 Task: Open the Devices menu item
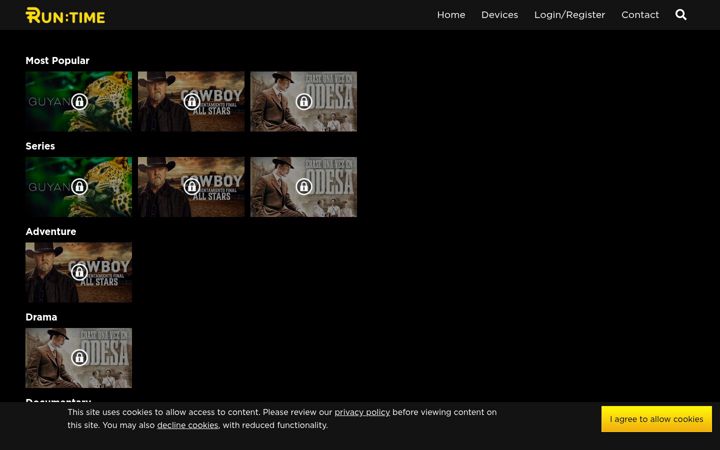click(x=500, y=15)
